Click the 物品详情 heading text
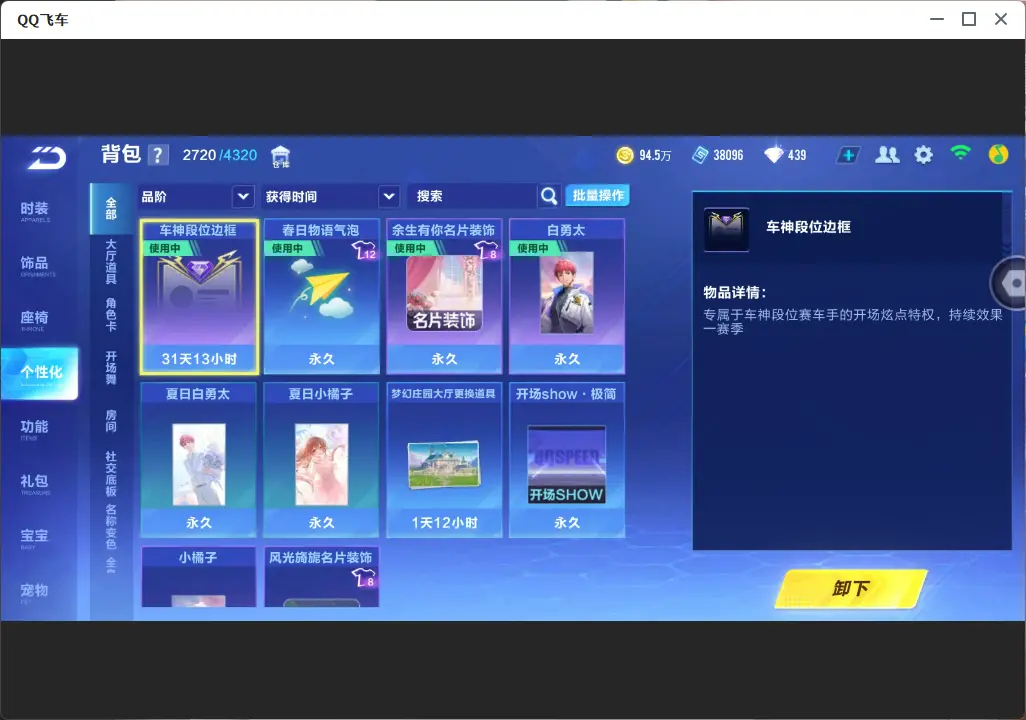1026x720 pixels. (735, 293)
